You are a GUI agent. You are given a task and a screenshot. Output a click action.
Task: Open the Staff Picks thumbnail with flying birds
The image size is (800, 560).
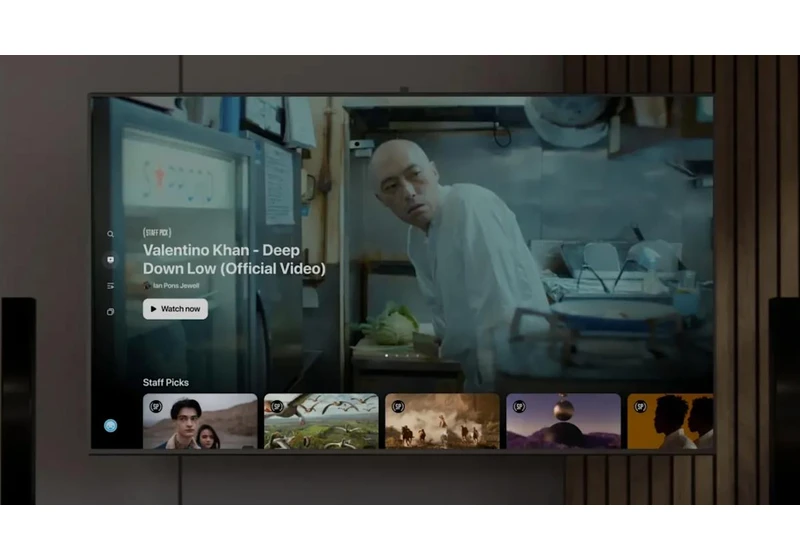321,421
